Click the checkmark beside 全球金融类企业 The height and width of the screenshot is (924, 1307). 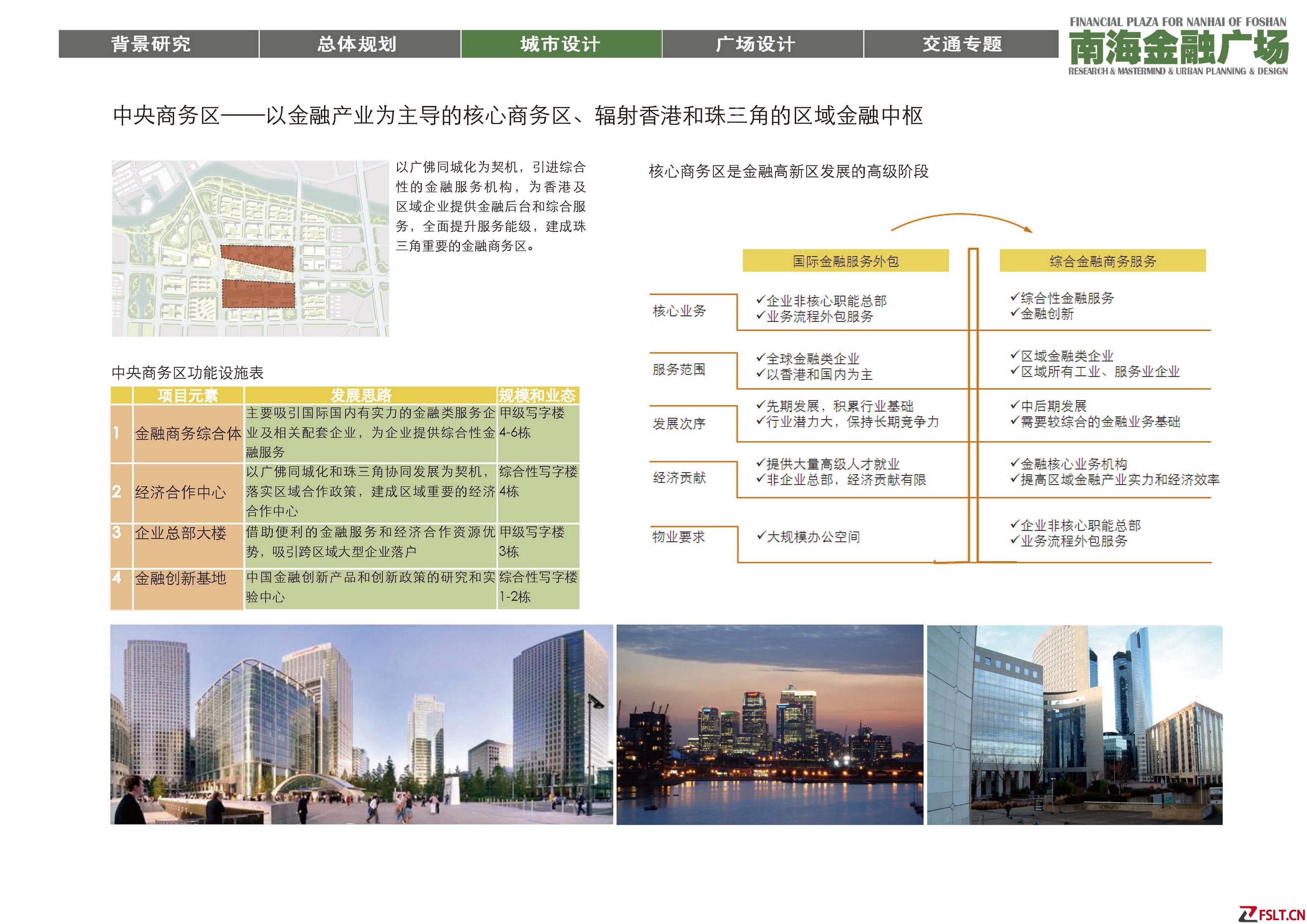(x=760, y=358)
